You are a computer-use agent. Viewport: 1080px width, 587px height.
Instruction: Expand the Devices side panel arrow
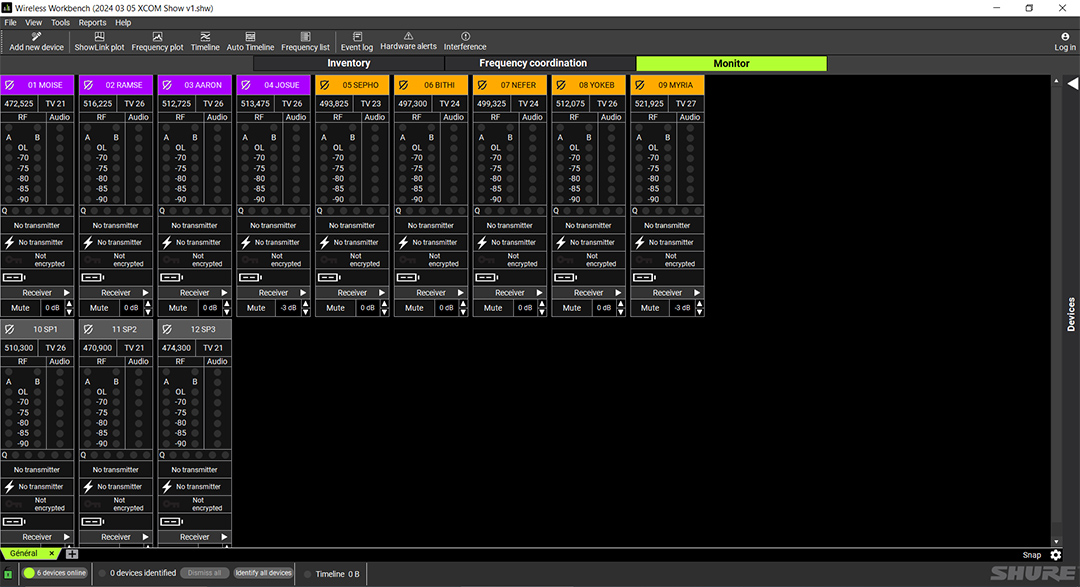click(1072, 83)
